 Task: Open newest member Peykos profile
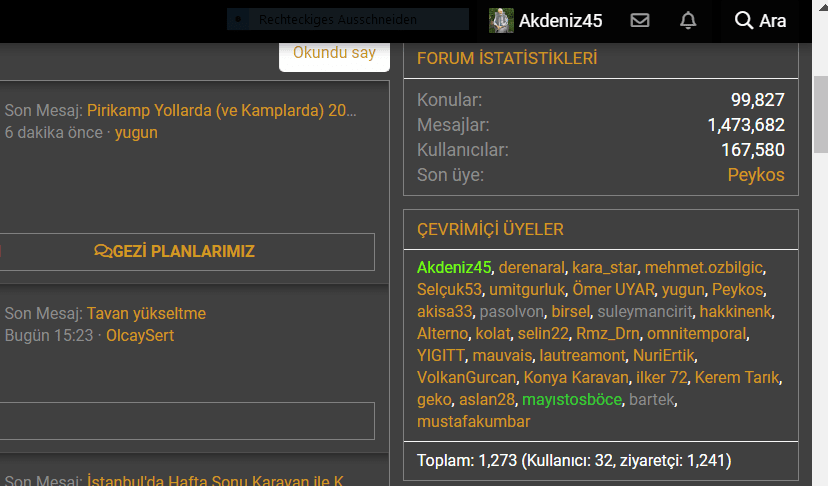pyautogui.click(x=755, y=175)
